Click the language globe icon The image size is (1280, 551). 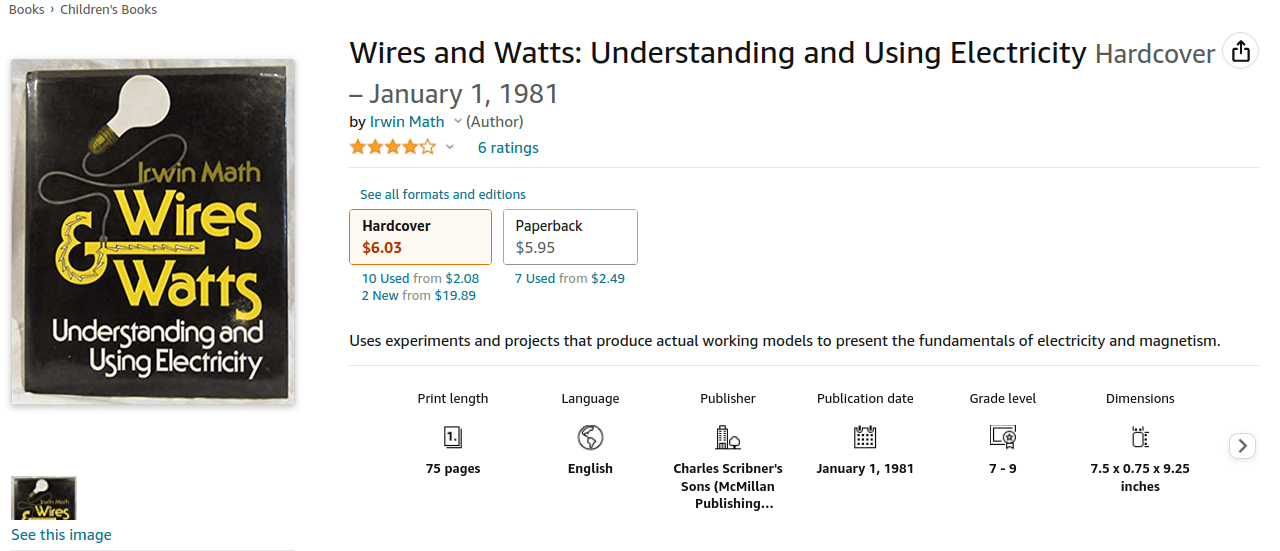(x=590, y=437)
